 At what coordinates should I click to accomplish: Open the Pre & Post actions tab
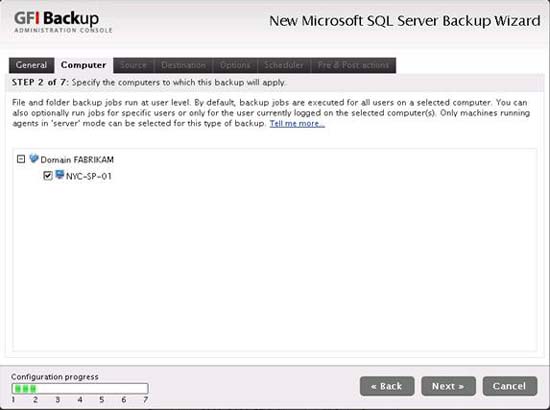(x=353, y=65)
